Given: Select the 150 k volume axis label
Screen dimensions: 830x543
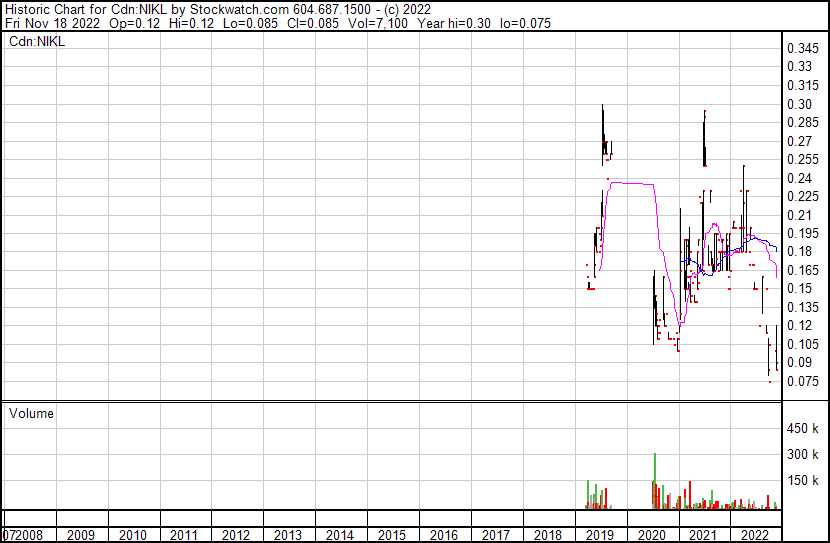Looking at the screenshot, I should [x=803, y=481].
